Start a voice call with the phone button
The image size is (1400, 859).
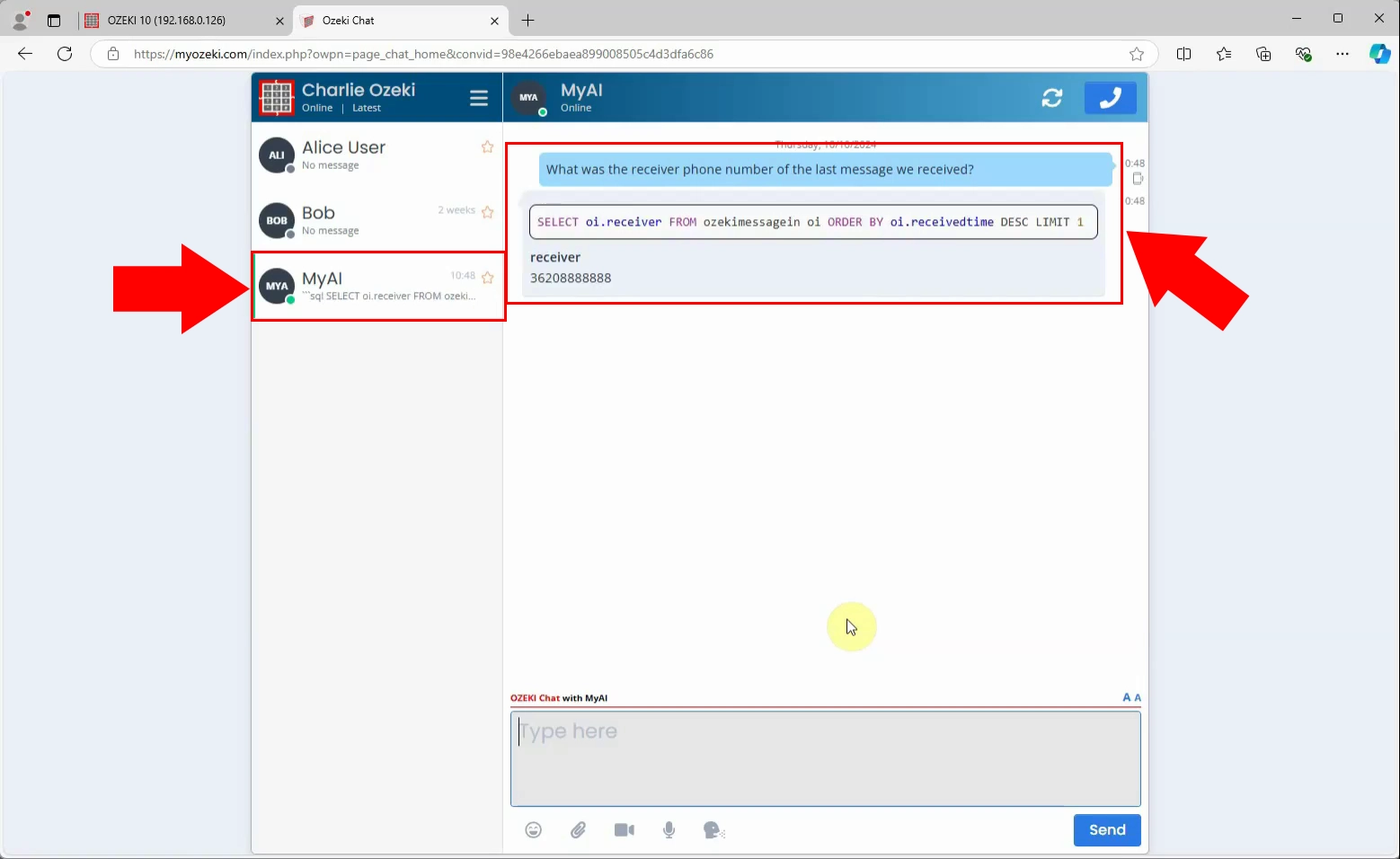1111,98
